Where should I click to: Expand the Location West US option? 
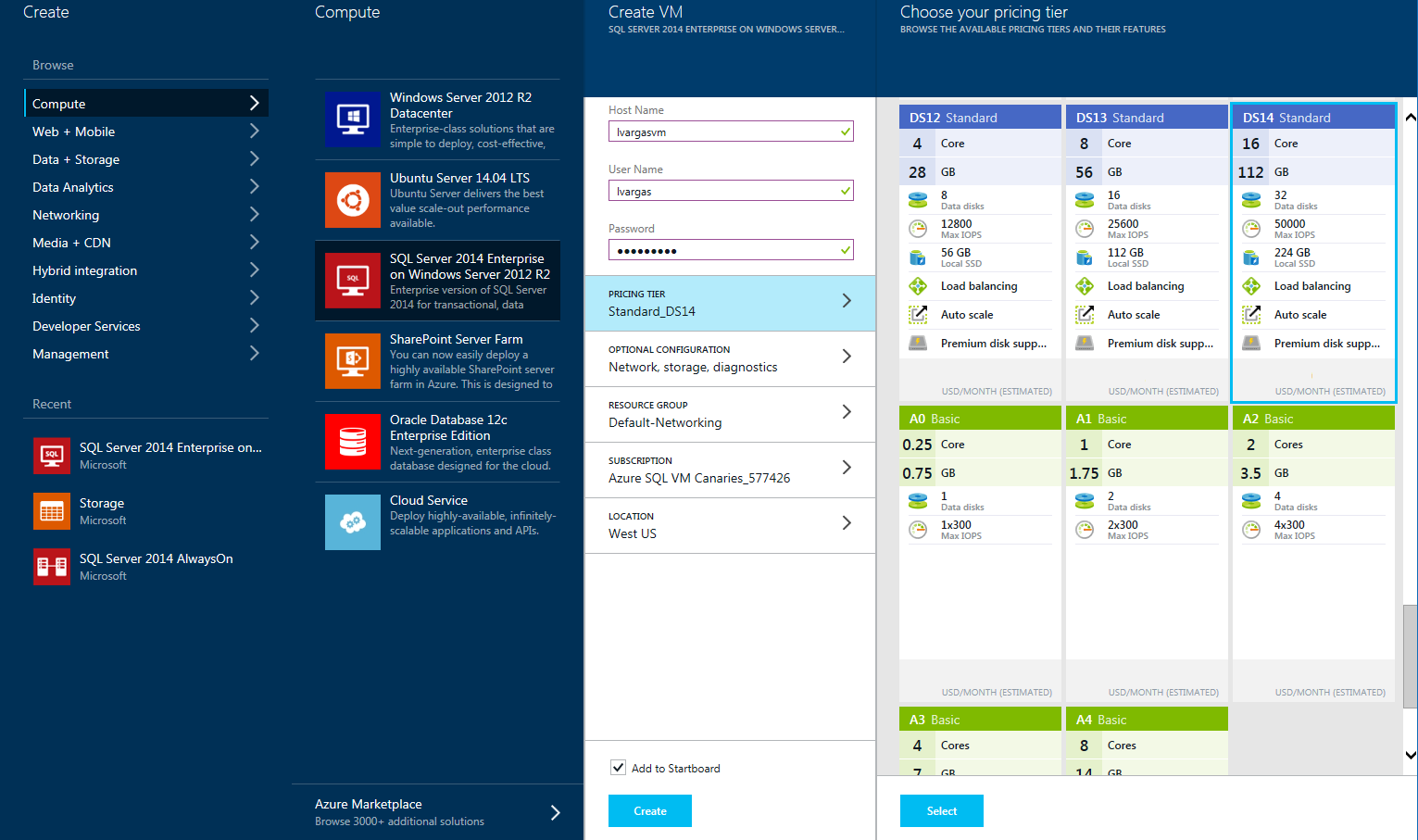730,525
